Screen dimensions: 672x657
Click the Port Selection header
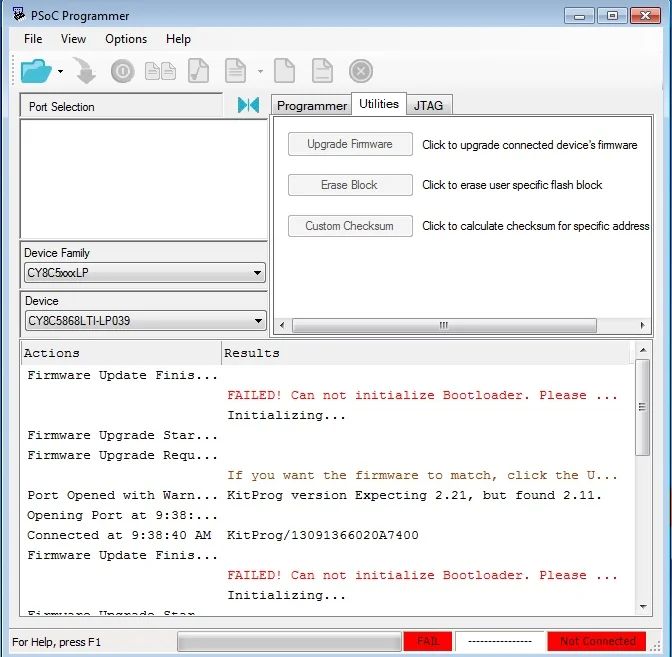(121, 106)
